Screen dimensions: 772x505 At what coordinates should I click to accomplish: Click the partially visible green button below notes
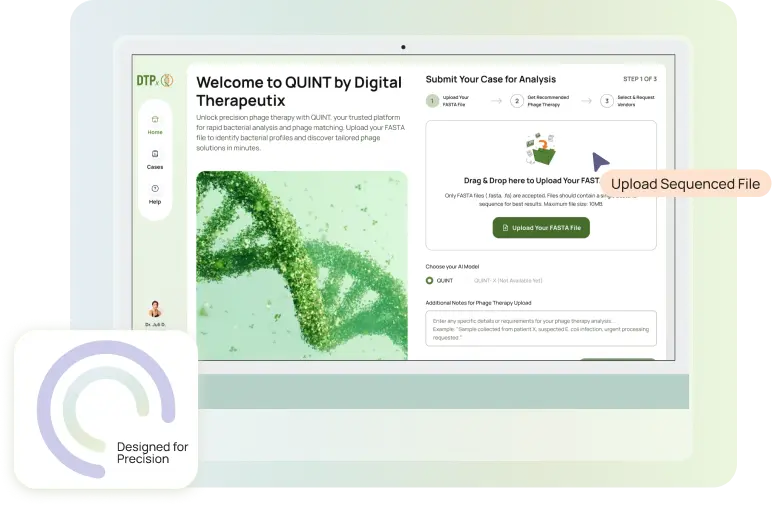617,359
